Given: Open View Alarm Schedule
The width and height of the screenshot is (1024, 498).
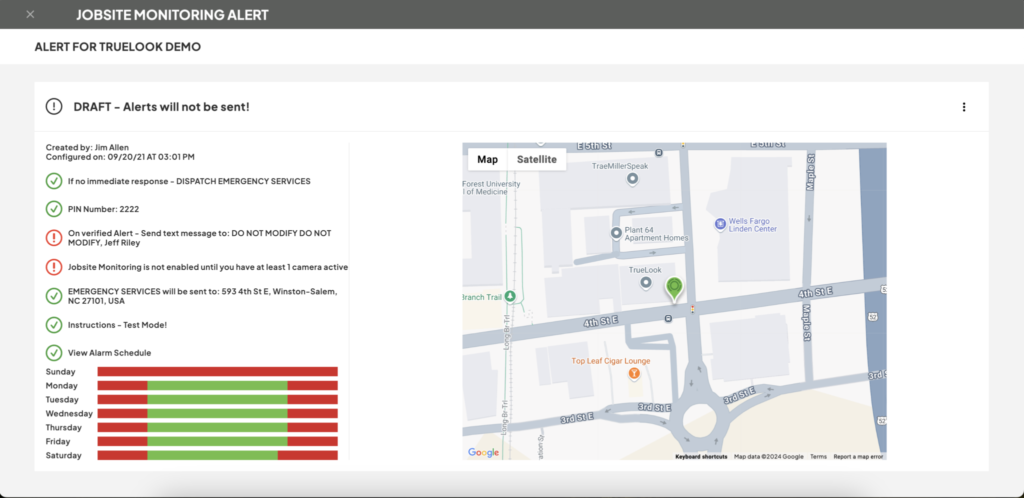Looking at the screenshot, I should coord(110,352).
